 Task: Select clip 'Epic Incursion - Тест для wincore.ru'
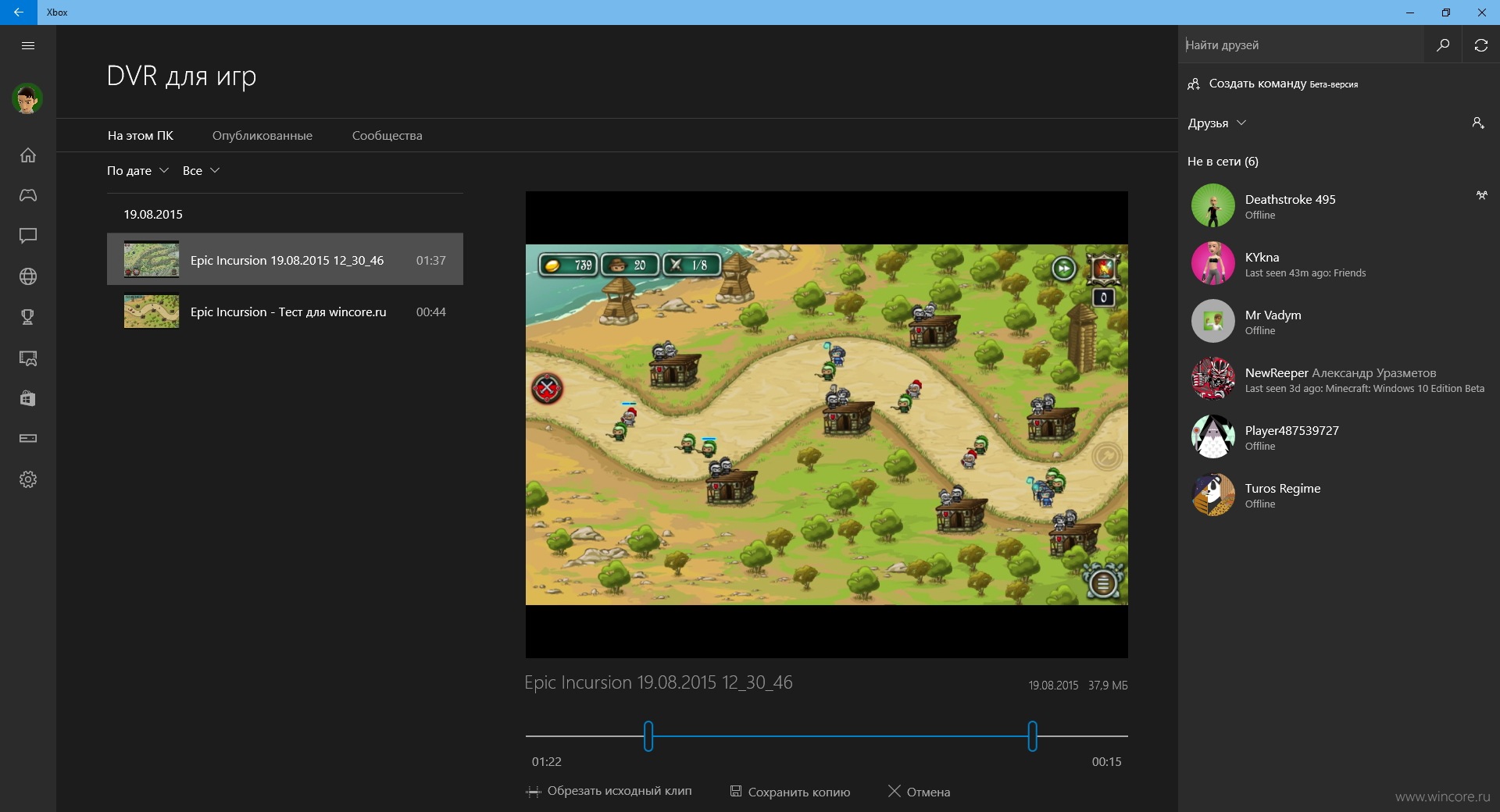[285, 311]
